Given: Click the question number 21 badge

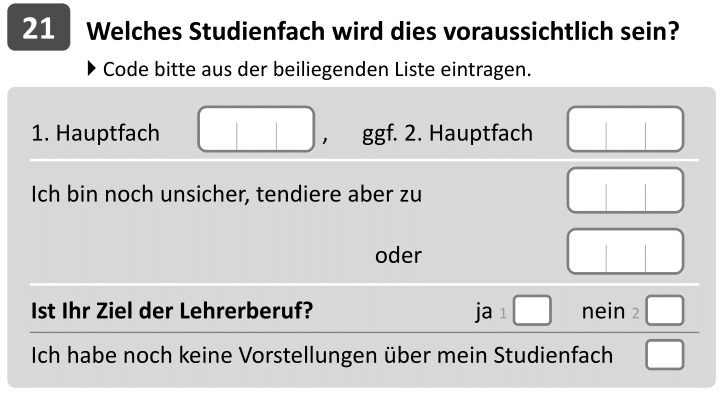Looking at the screenshot, I should point(39,27).
